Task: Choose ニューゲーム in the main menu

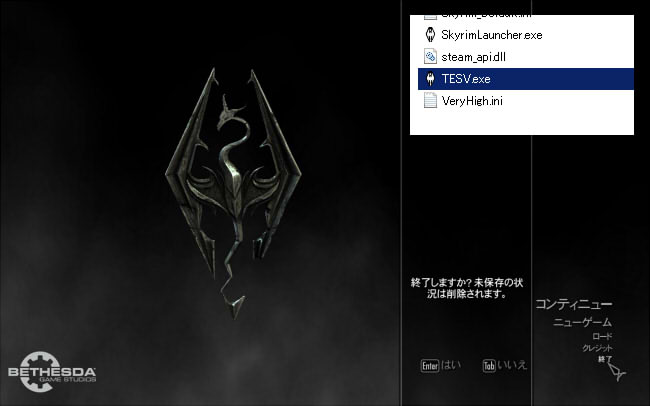Action: coord(582,322)
